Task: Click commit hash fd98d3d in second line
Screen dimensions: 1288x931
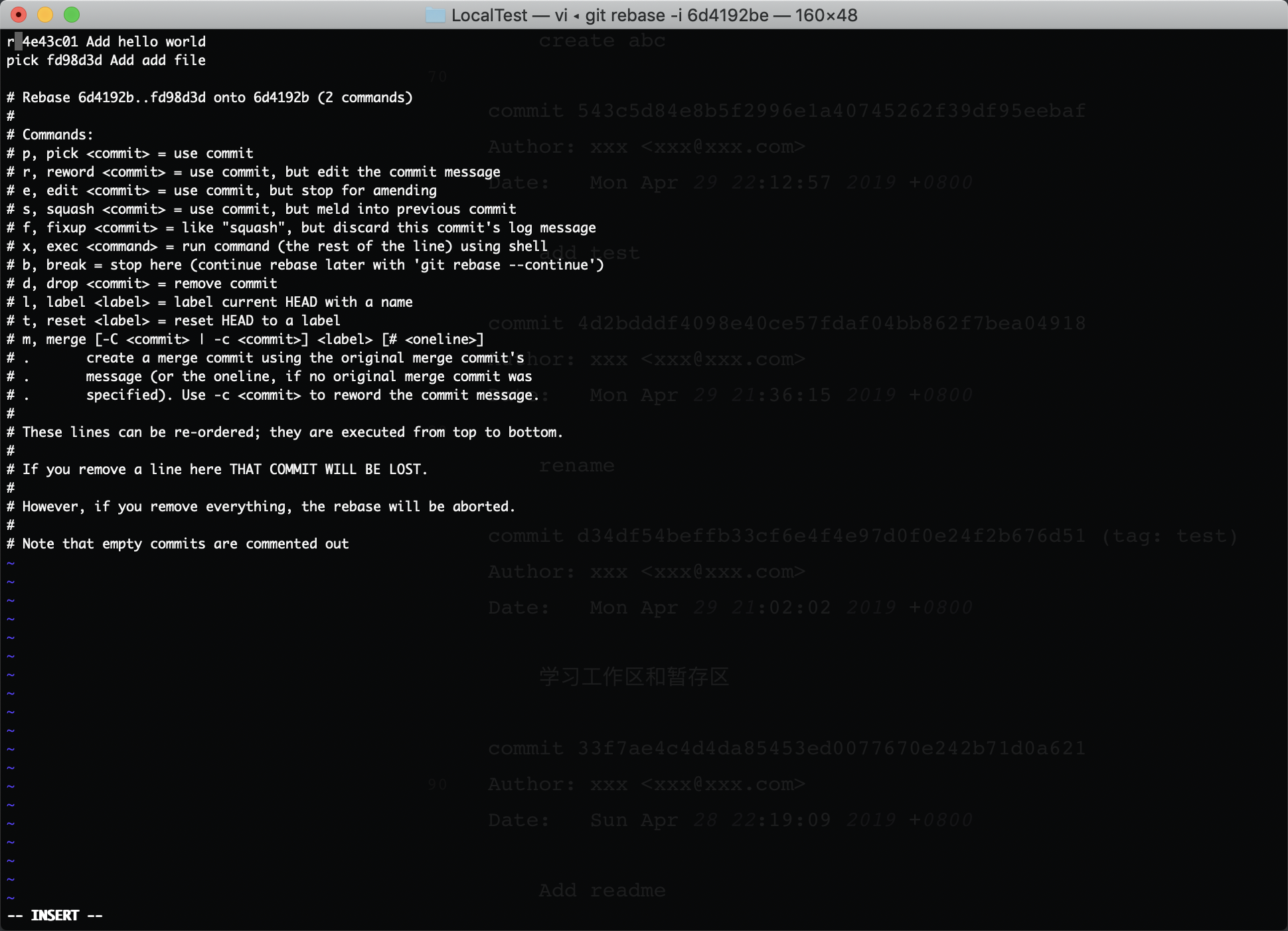Action: pyautogui.click(x=74, y=60)
